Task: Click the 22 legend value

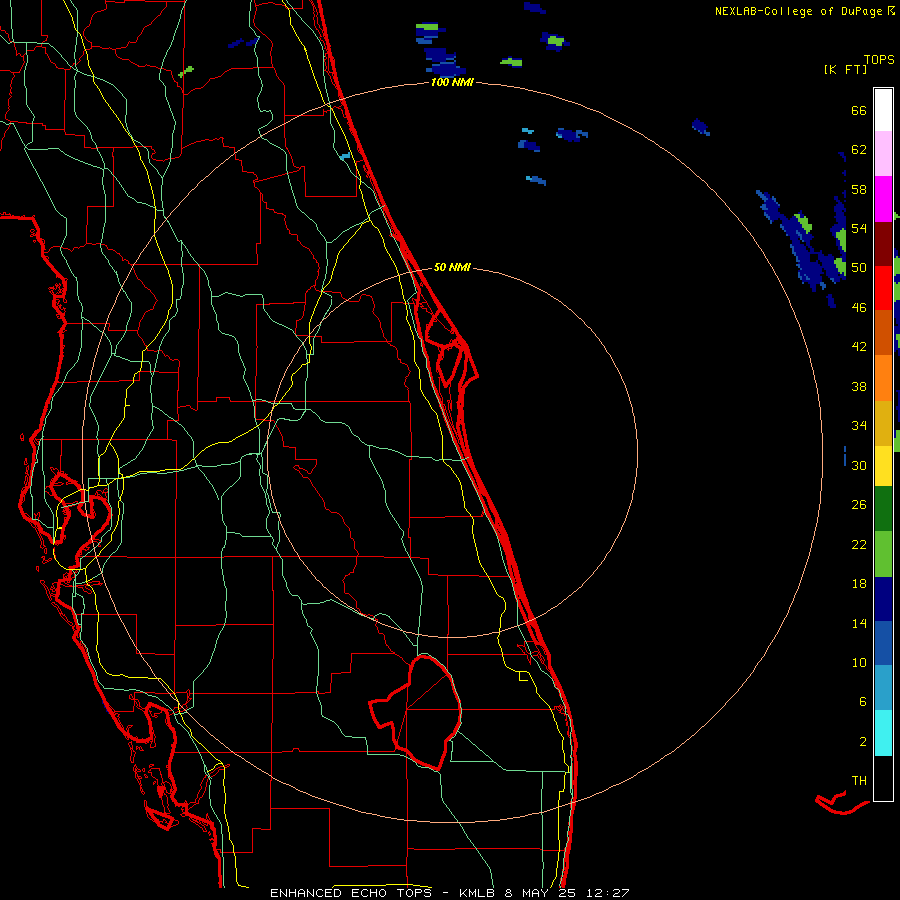Action: pyautogui.click(x=859, y=544)
